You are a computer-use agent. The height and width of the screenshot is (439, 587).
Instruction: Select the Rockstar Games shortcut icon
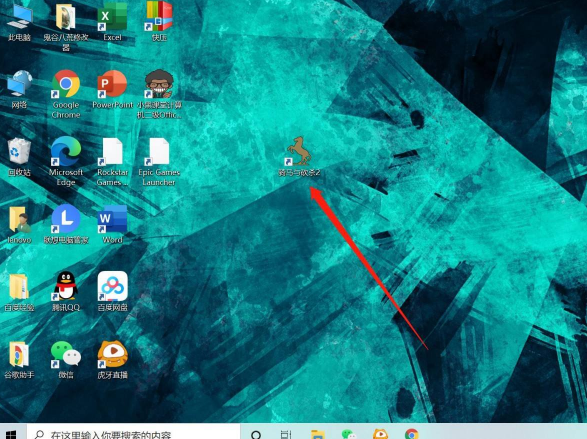112,151
